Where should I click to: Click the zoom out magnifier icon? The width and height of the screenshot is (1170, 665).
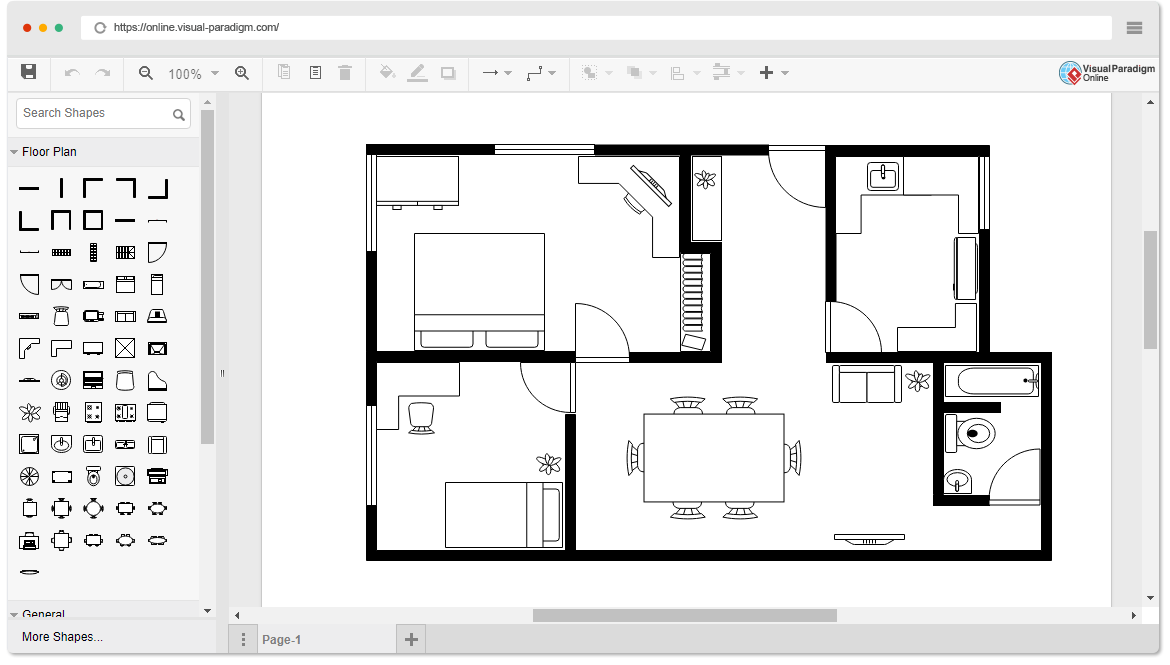click(x=146, y=73)
